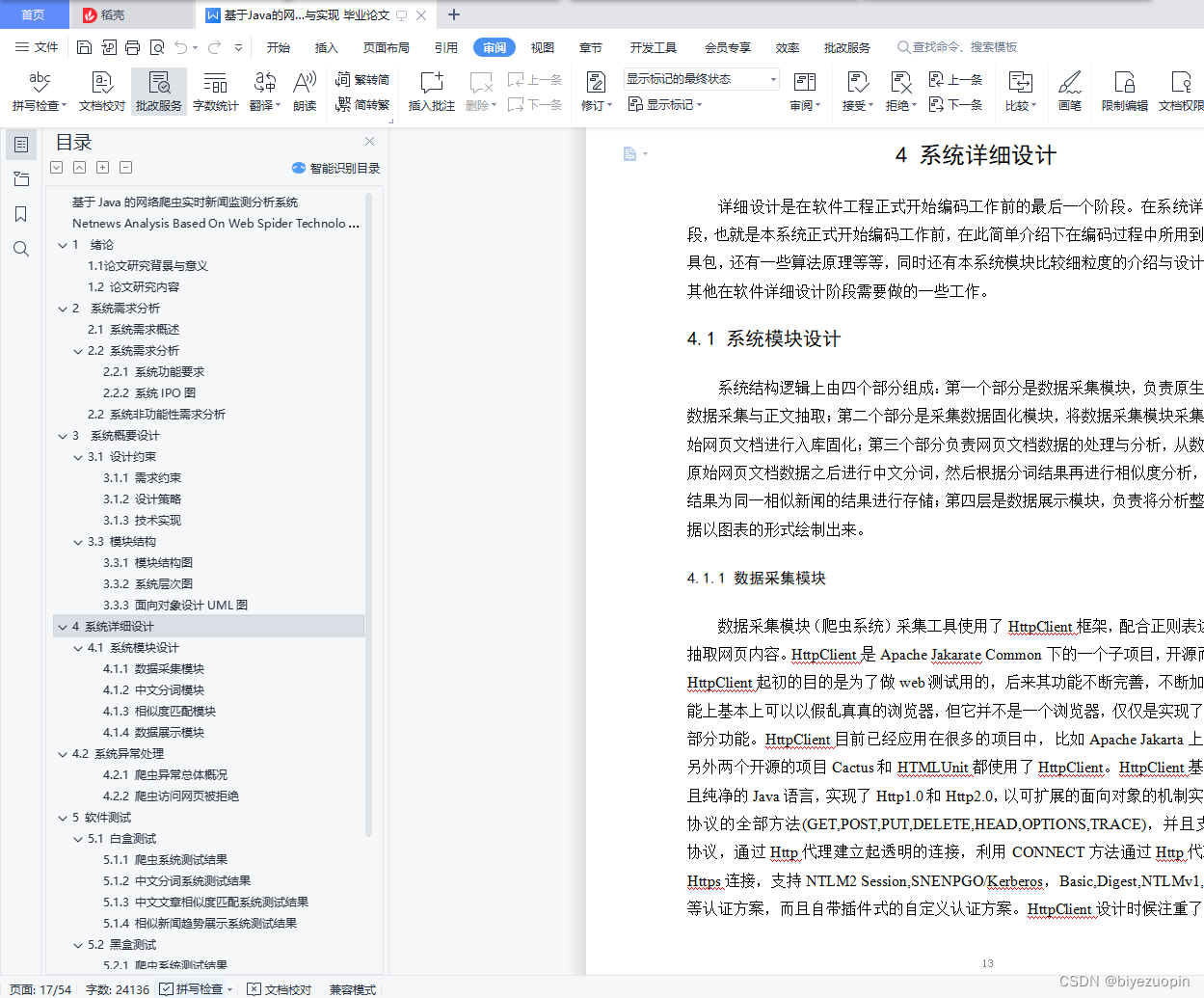Click 文档校对 in status bar
The height and width of the screenshot is (998, 1204).
[x=280, y=989]
